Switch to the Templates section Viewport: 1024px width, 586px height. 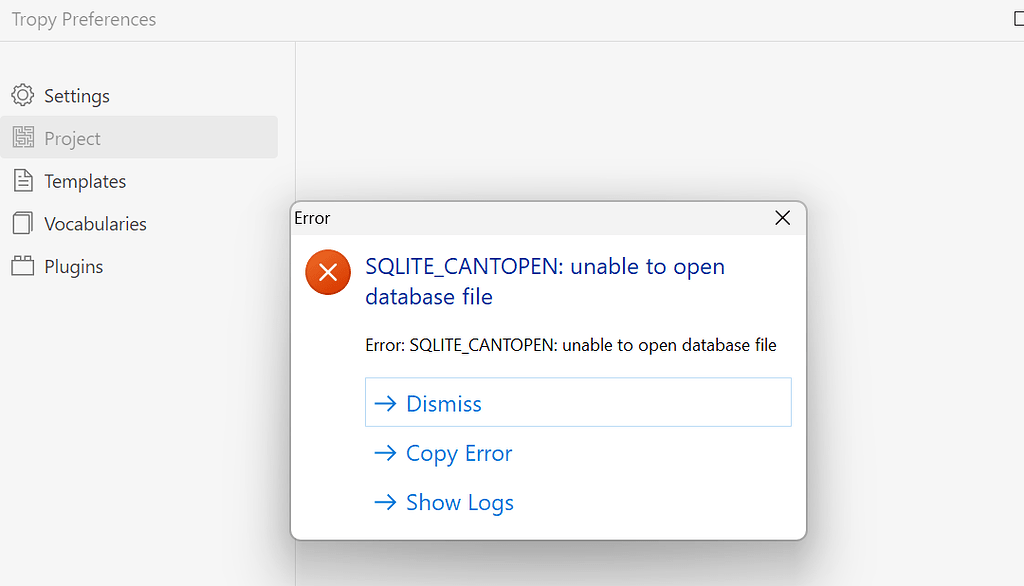pos(85,181)
